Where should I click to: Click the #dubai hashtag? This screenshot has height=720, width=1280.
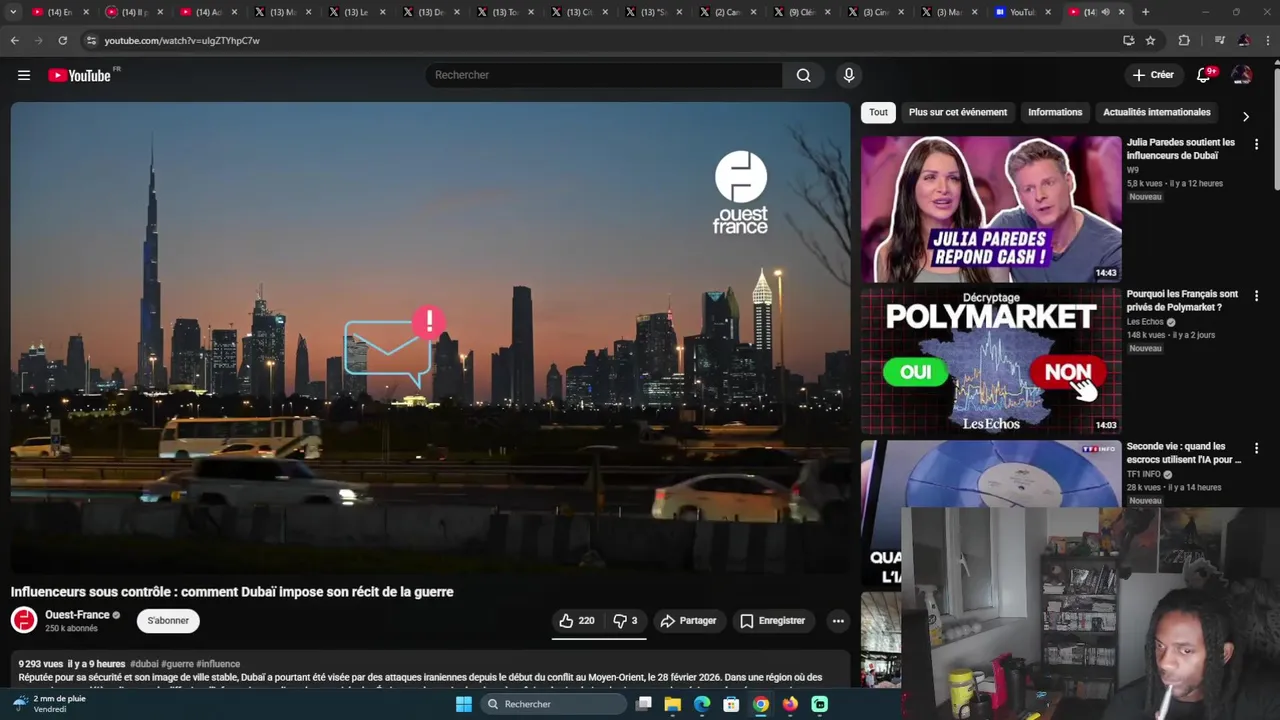(x=144, y=664)
